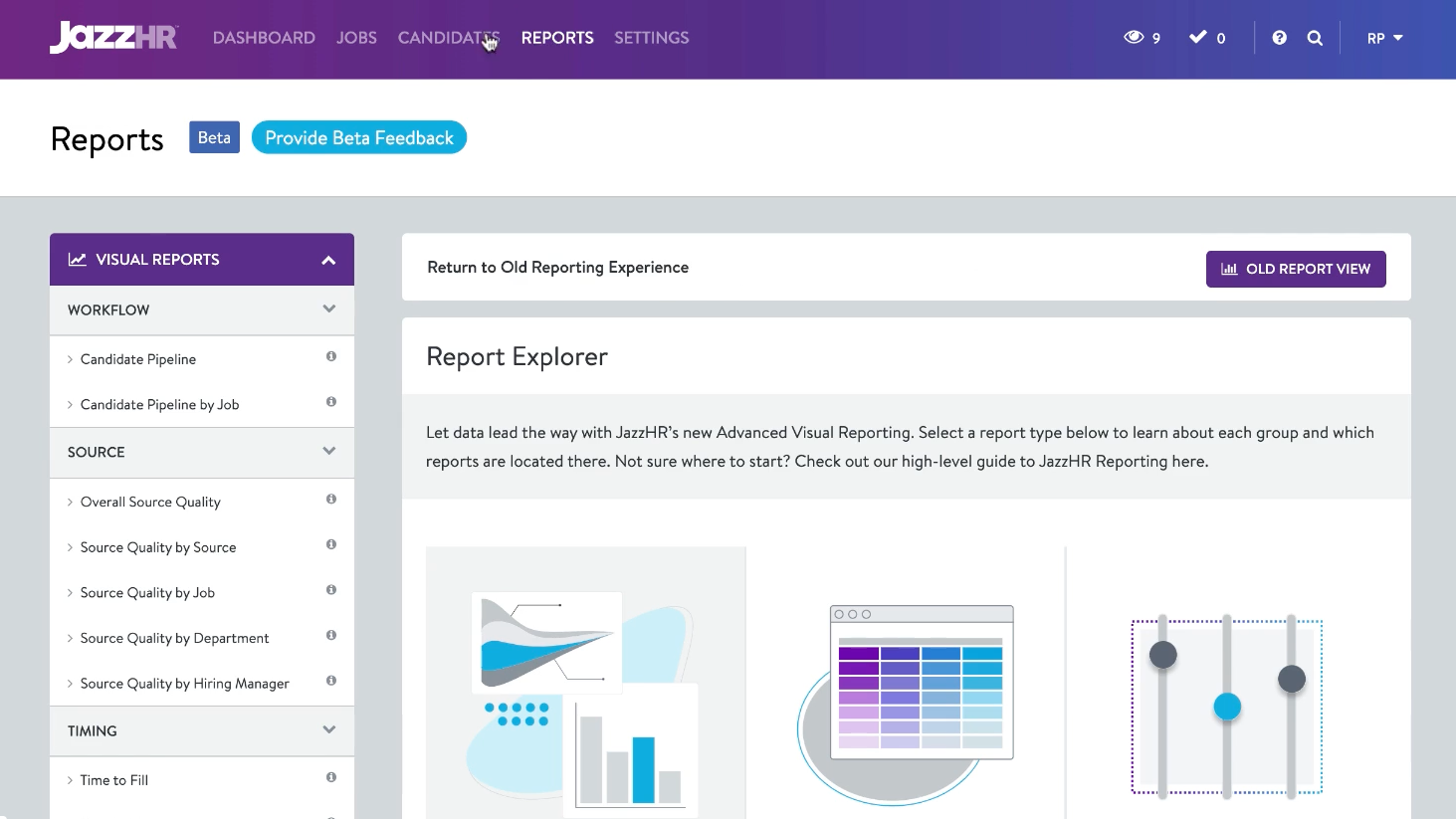Click the search magnifier icon
The width and height of the screenshot is (1456, 819).
click(x=1315, y=38)
